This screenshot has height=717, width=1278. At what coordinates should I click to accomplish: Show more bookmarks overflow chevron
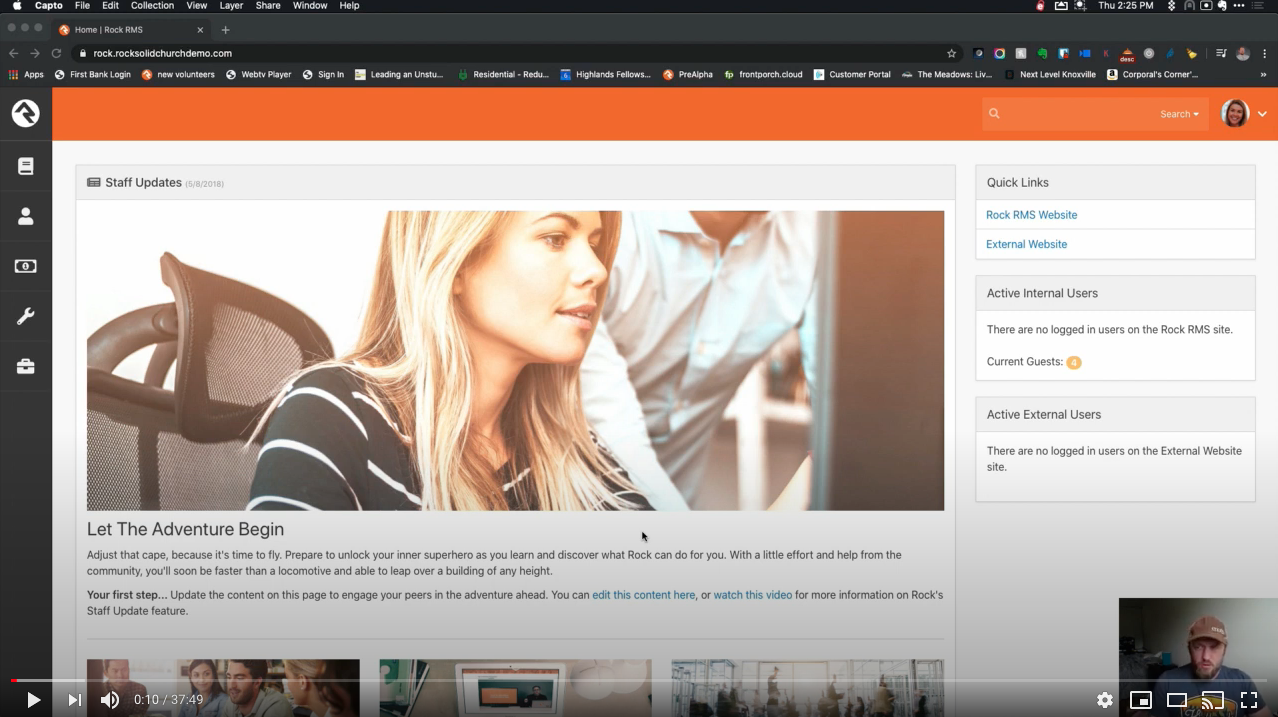[1263, 74]
